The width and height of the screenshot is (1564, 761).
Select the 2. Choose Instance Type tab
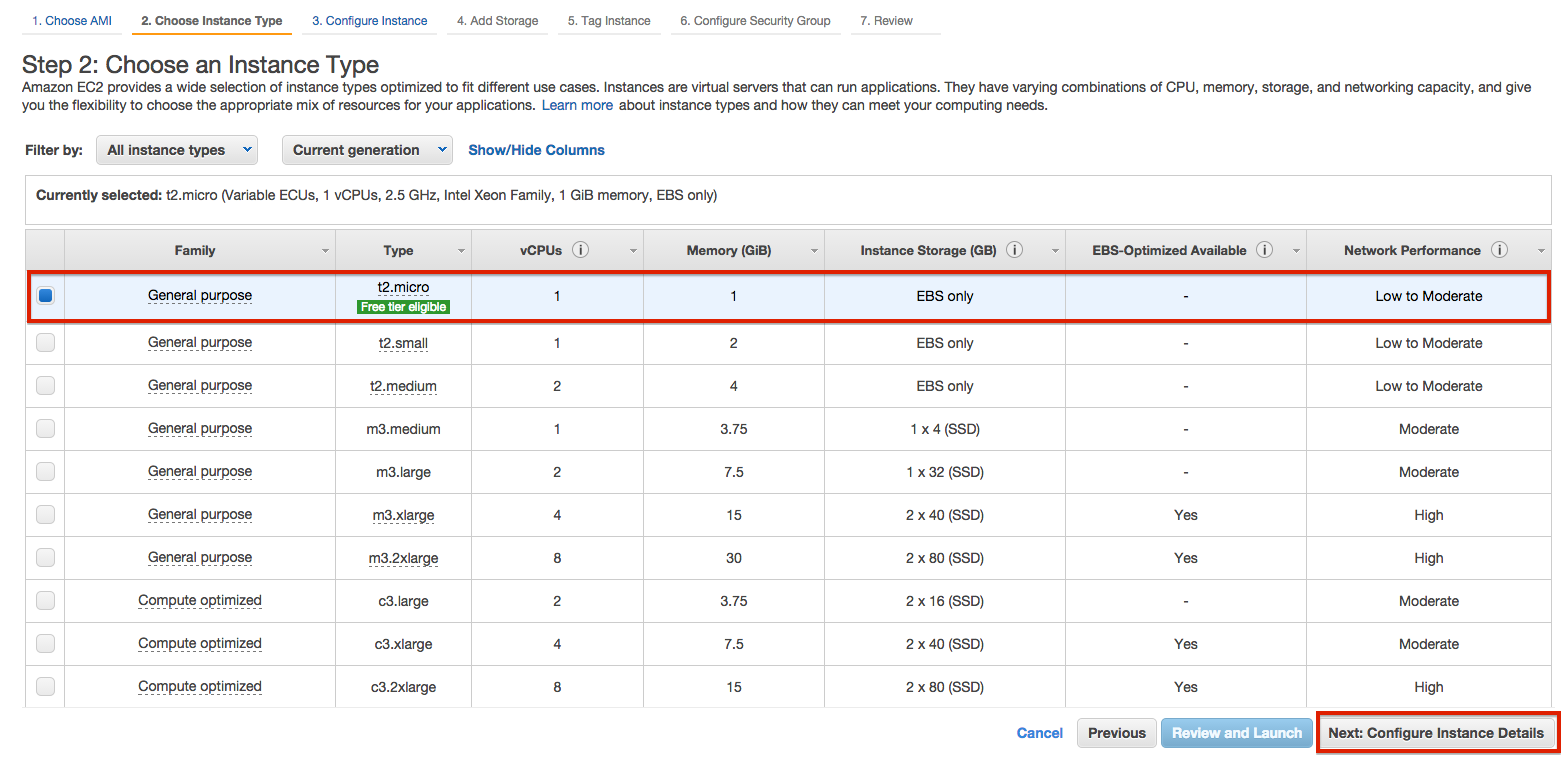point(212,21)
